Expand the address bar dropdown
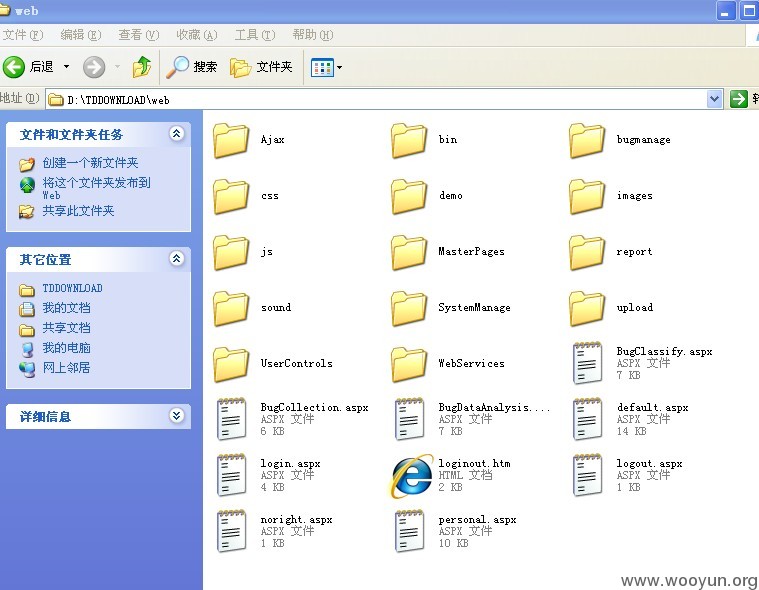Viewport: 759px width, 590px height. point(714,99)
